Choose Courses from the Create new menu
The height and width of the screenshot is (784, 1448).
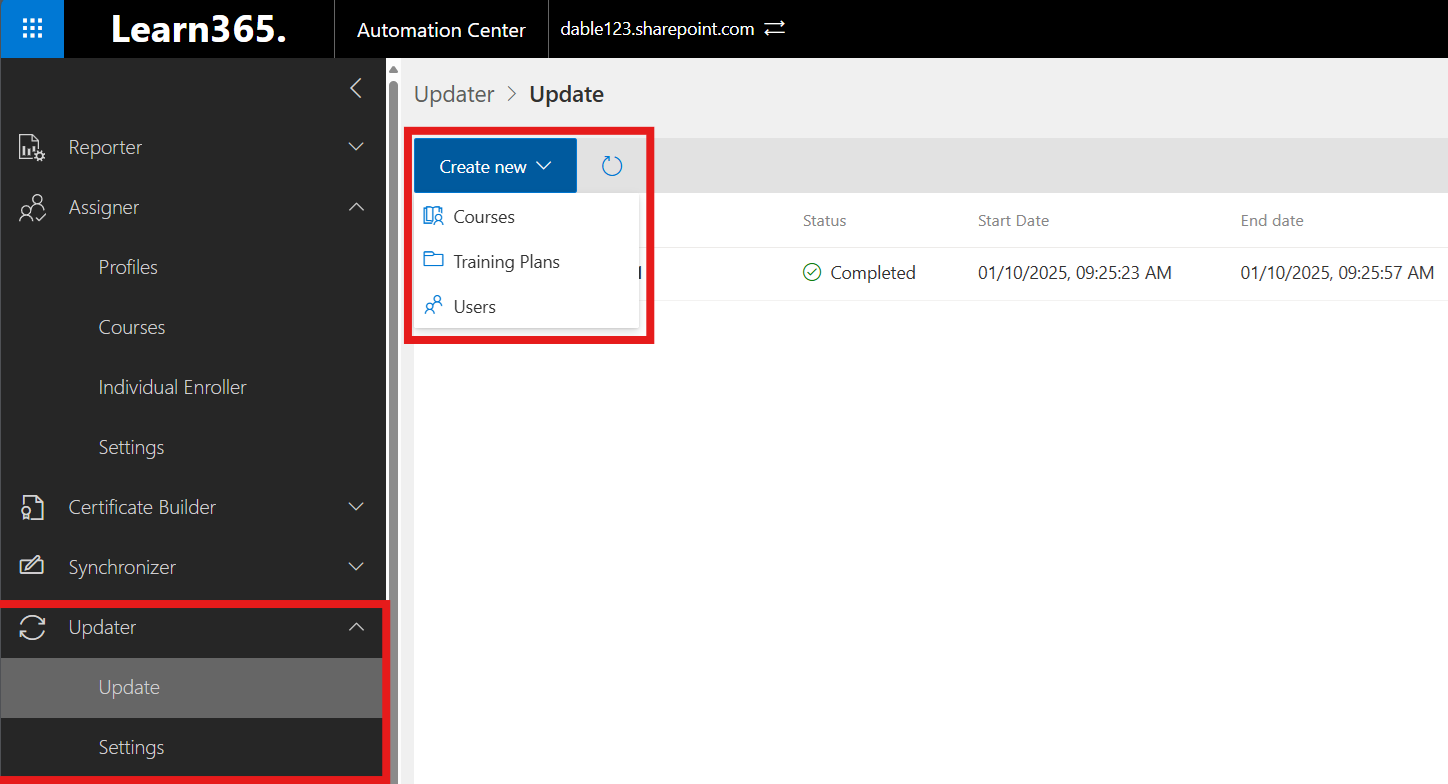click(x=484, y=217)
